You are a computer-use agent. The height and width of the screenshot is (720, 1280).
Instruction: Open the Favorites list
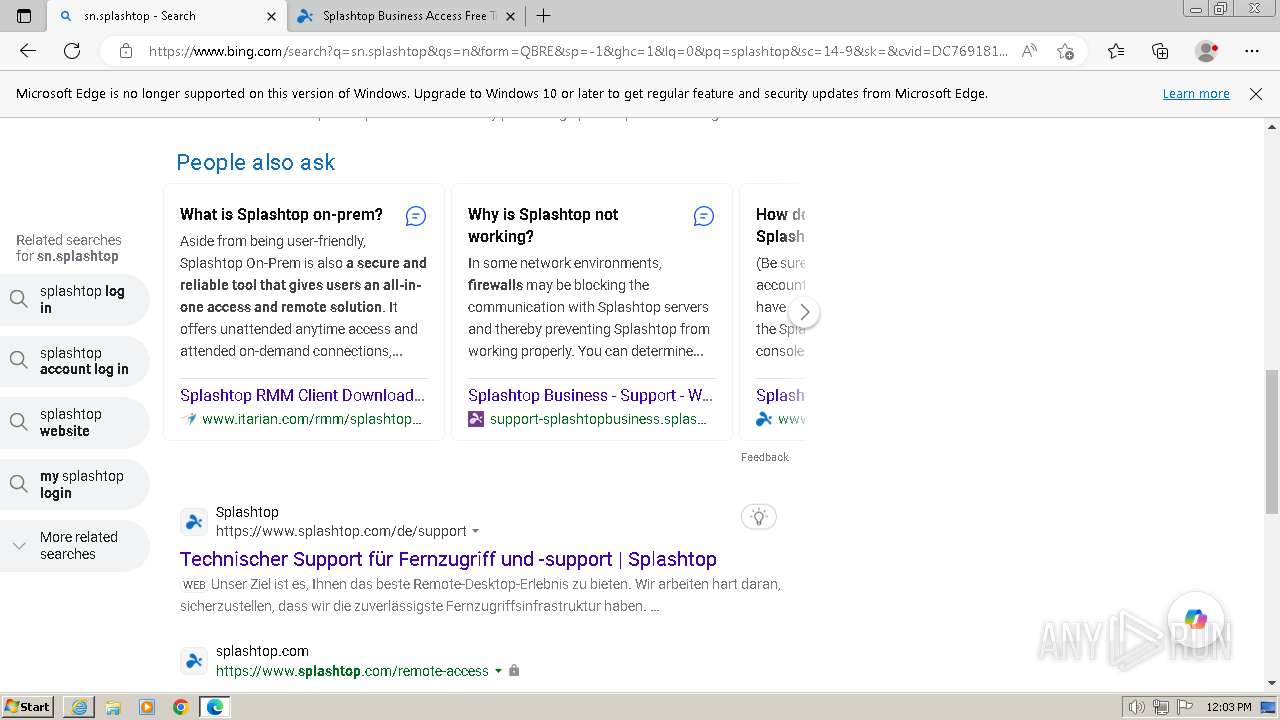pyautogui.click(x=1116, y=51)
